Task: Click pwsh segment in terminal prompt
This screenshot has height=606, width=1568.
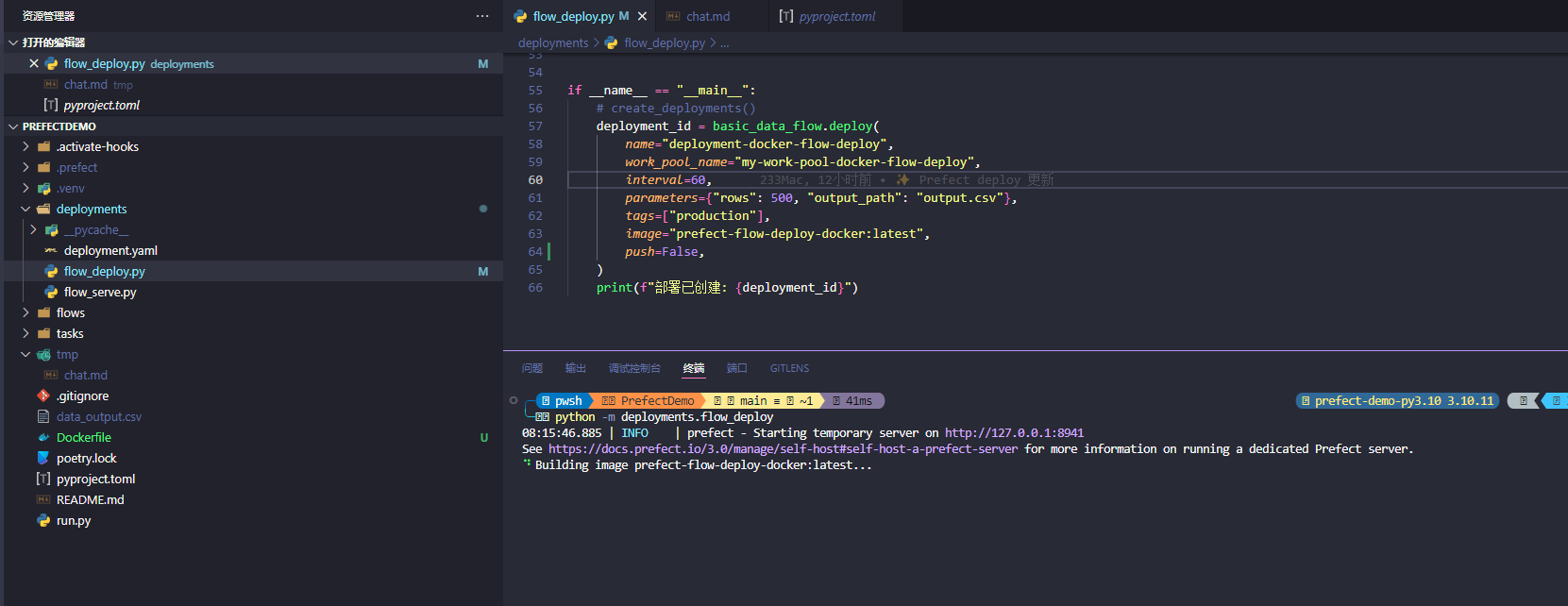Action: click(563, 400)
